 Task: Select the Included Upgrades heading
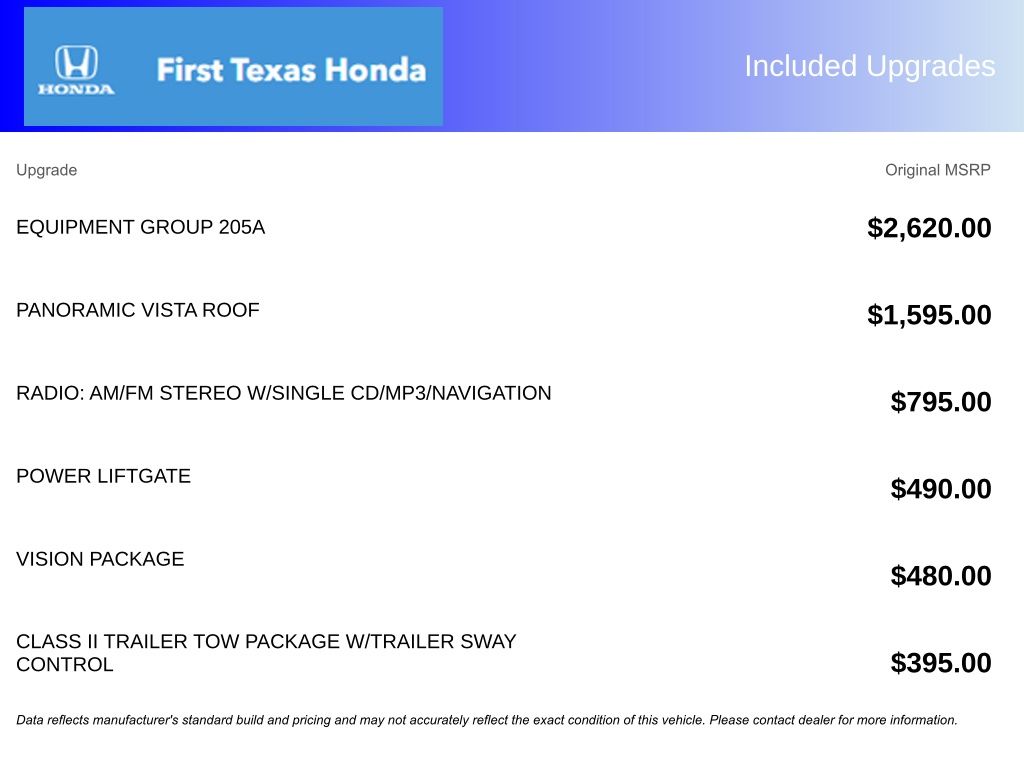click(x=869, y=66)
